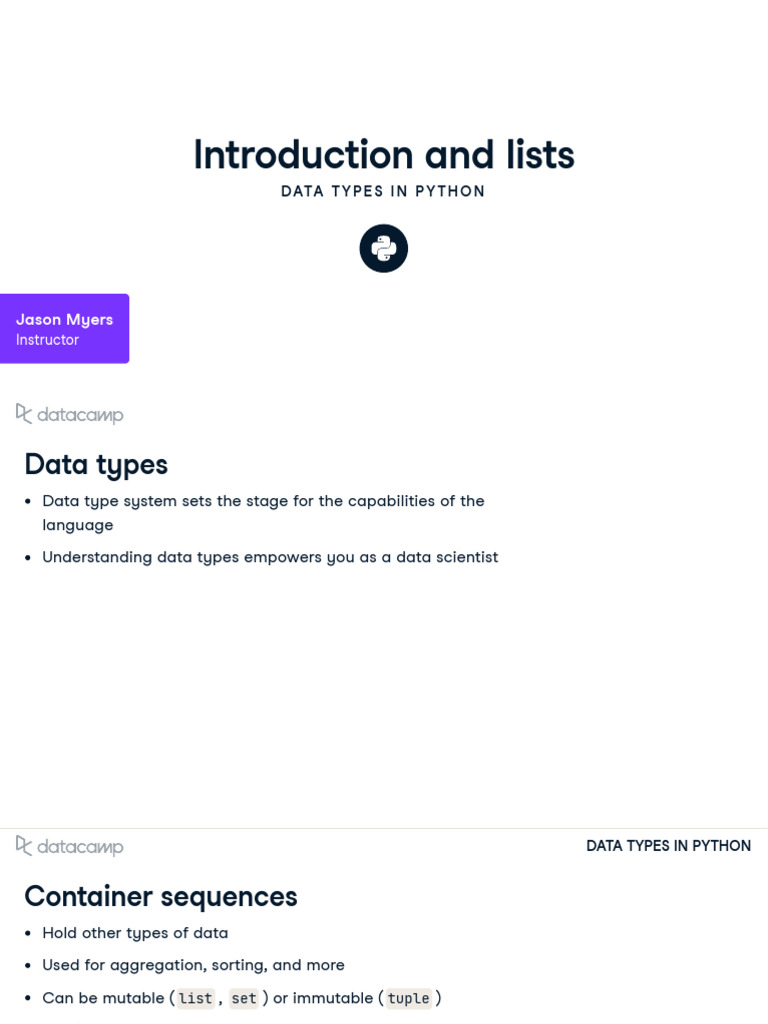Click the 'tuple' code snippet
The width and height of the screenshot is (768, 1024).
408,998
